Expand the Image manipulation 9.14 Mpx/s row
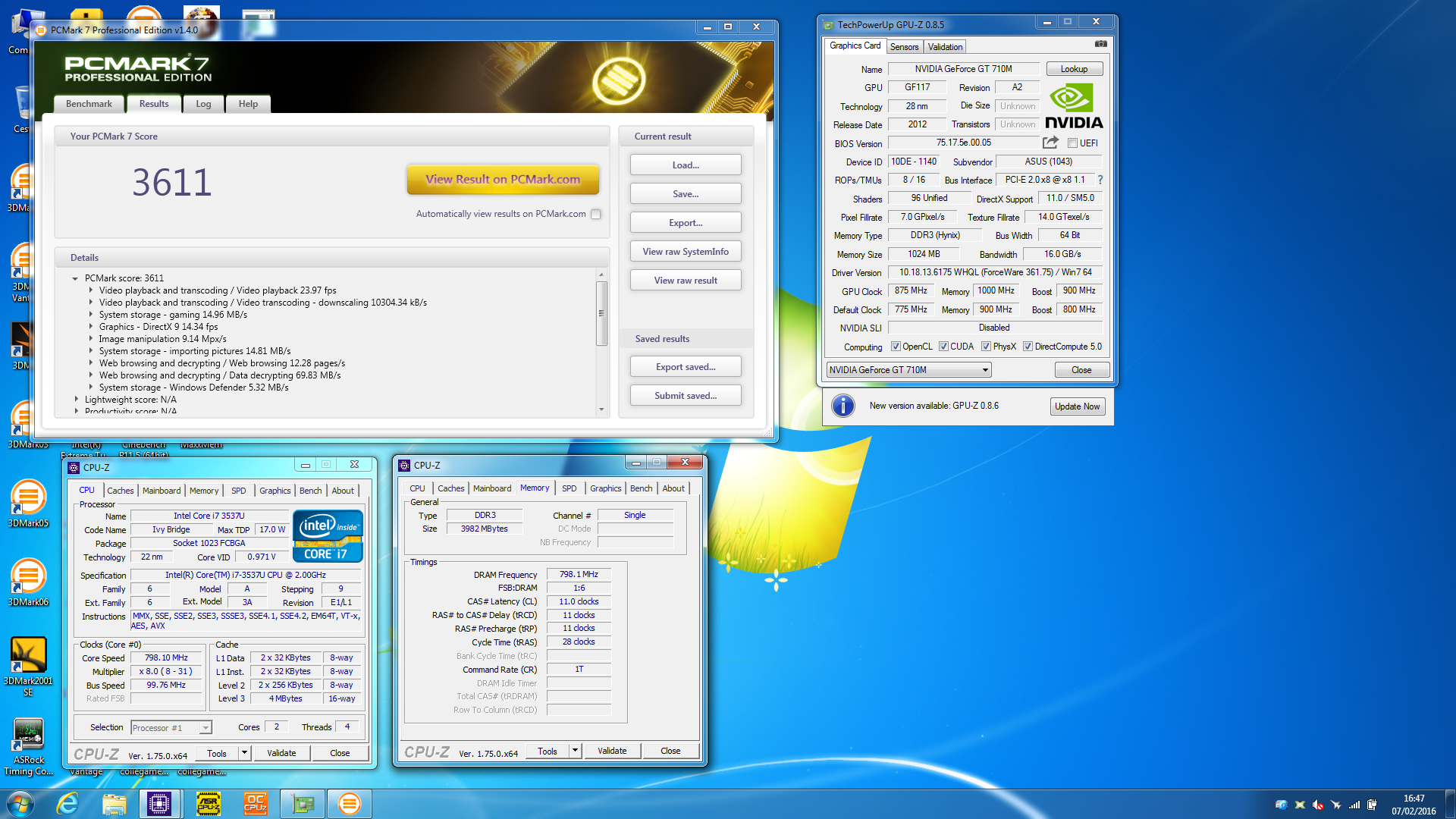 pos(91,339)
